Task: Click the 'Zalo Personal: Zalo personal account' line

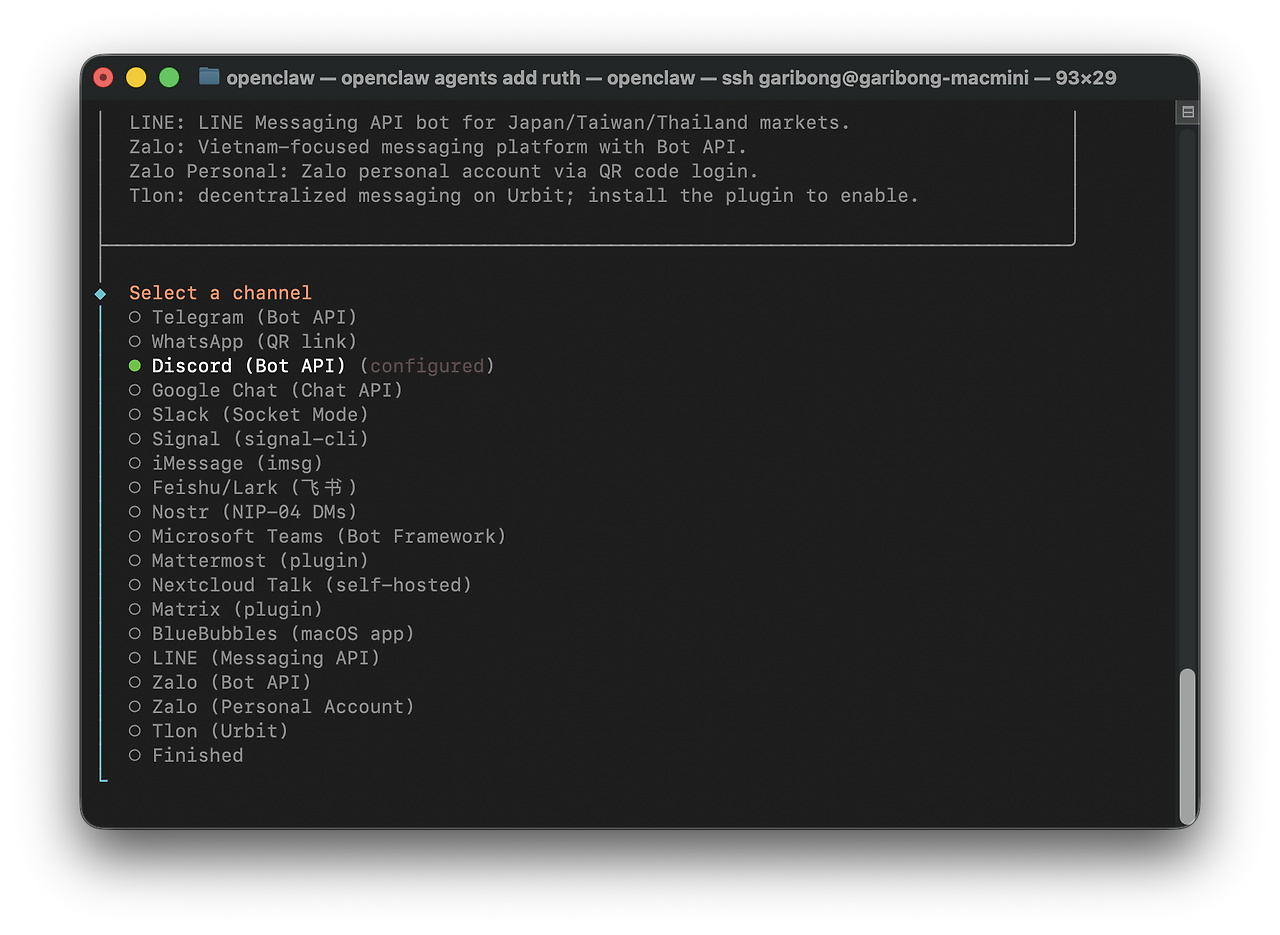Action: 444,171
